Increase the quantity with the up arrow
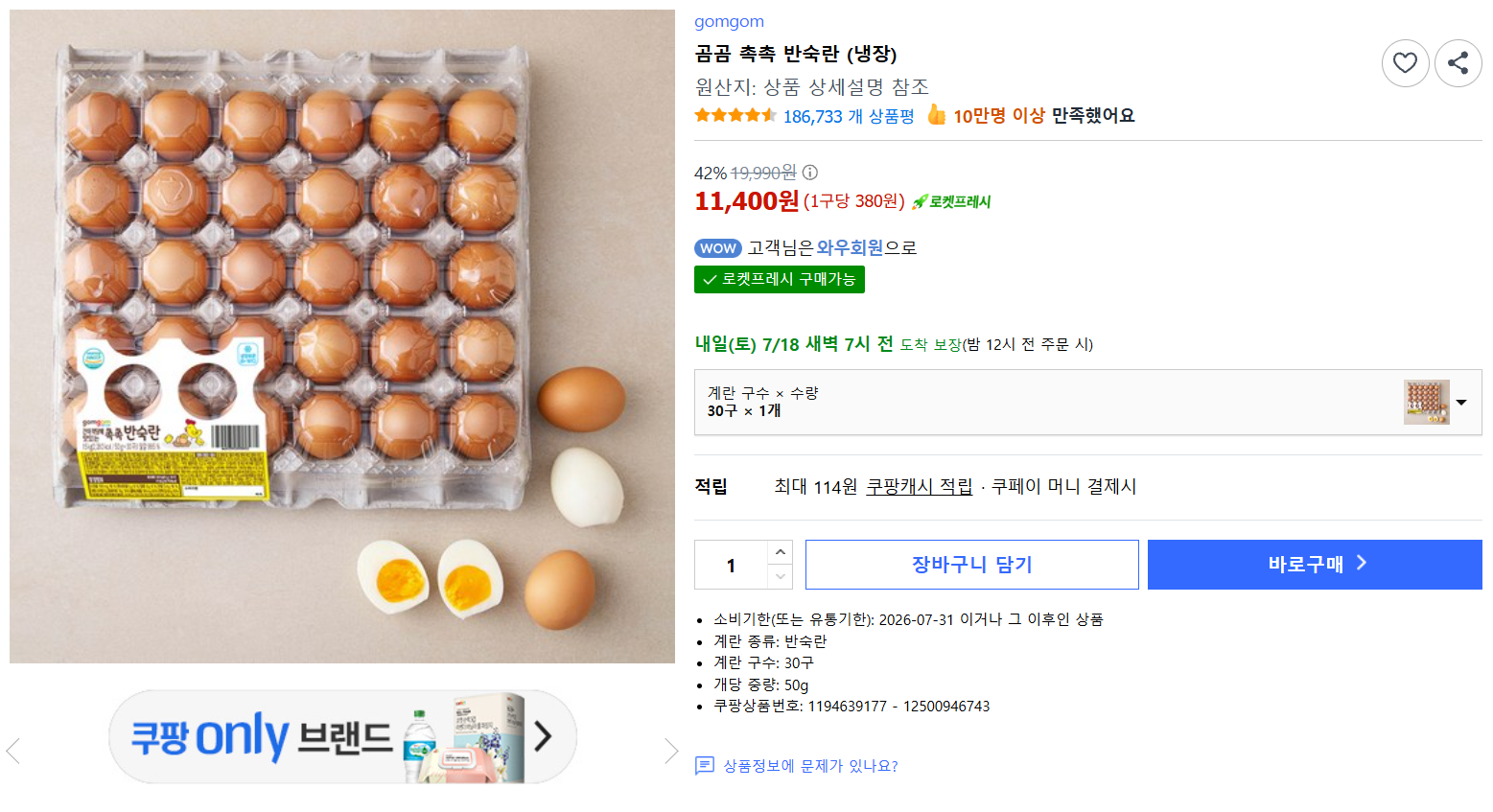 pos(780,552)
